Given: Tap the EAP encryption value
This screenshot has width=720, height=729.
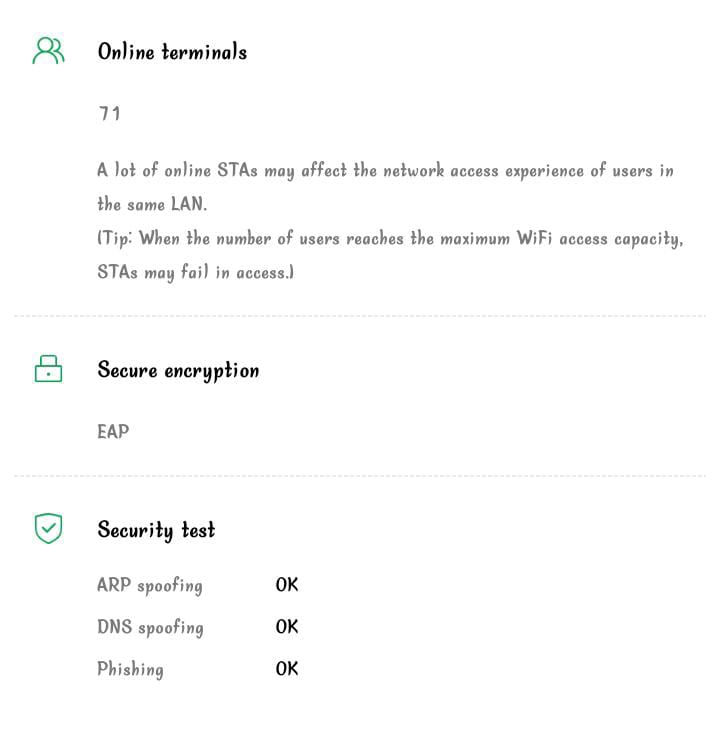Looking at the screenshot, I should coord(113,432).
